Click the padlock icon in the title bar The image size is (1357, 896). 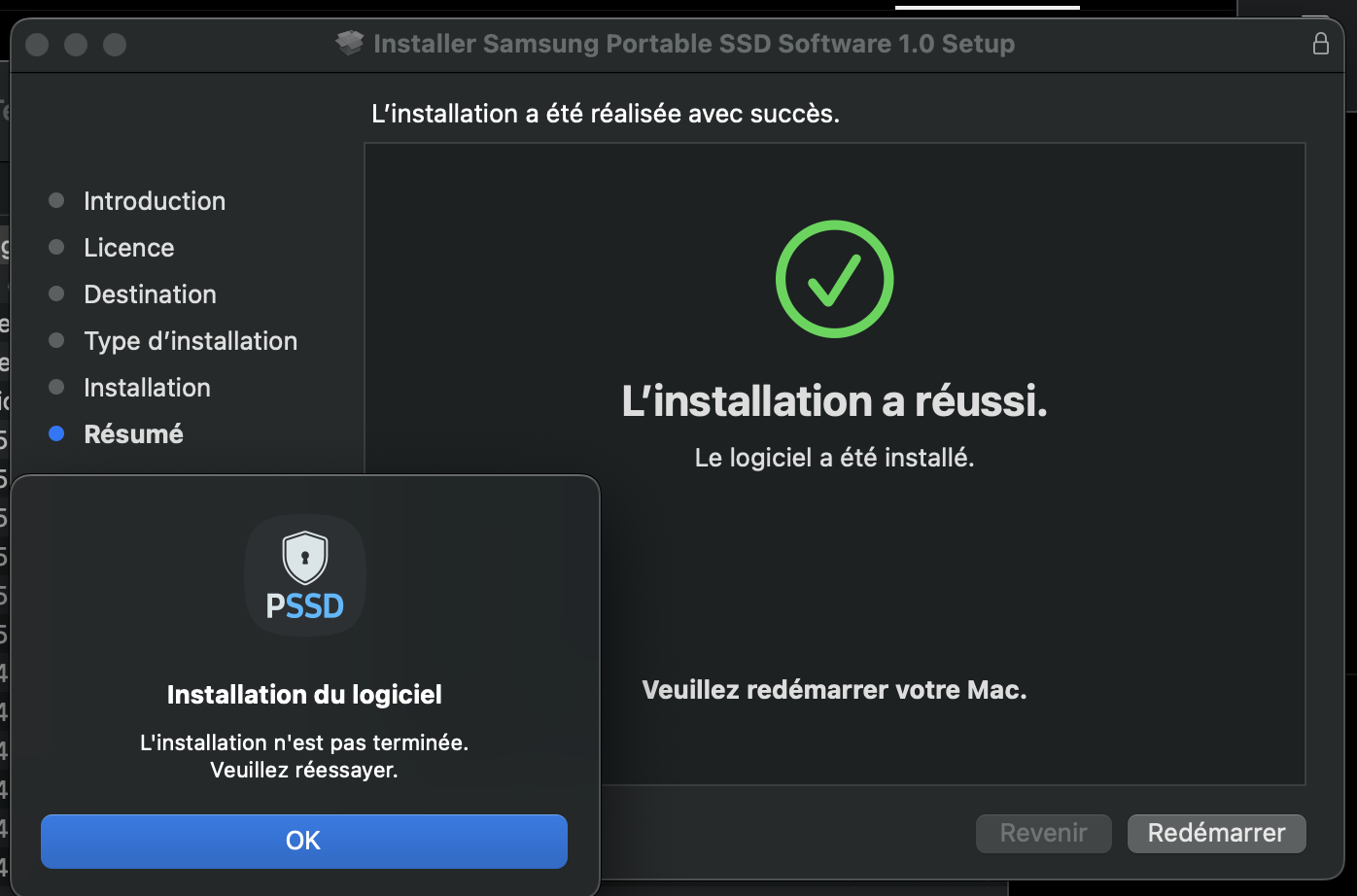click(x=1320, y=44)
